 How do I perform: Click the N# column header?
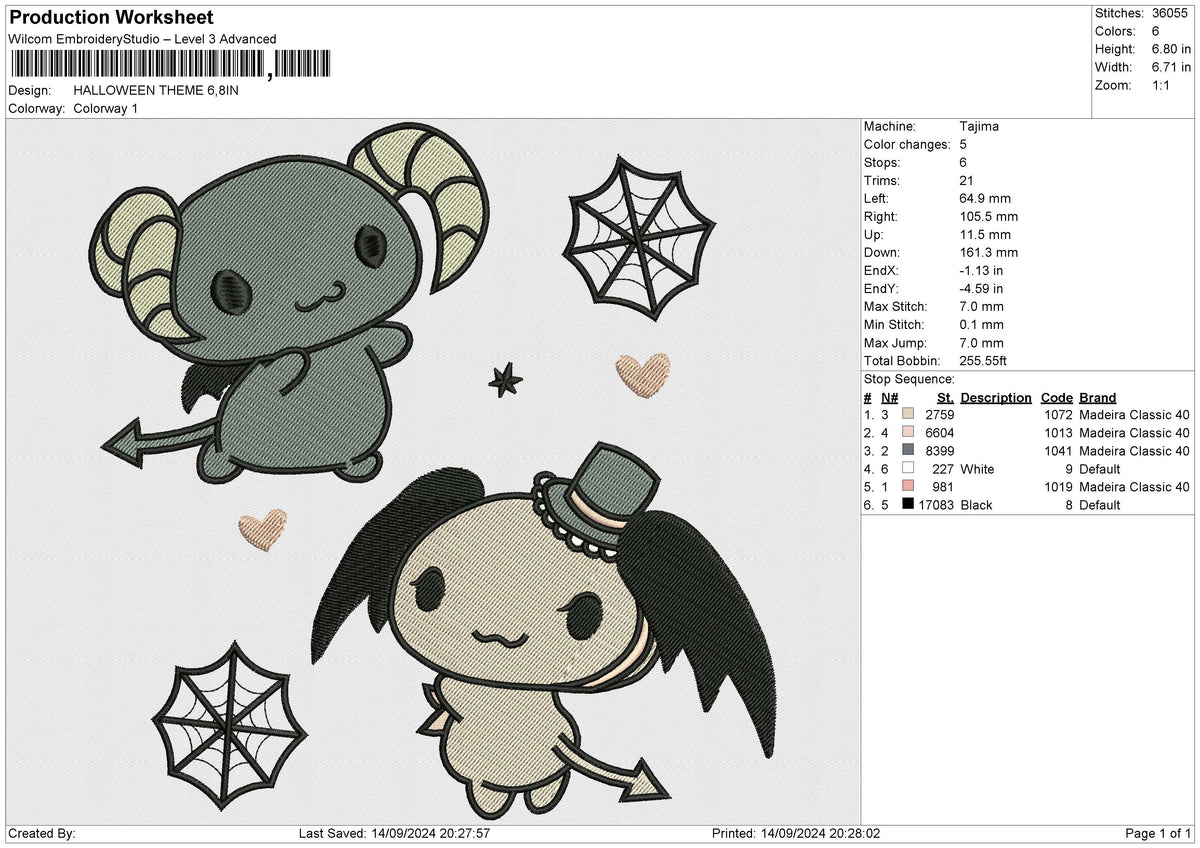[889, 398]
